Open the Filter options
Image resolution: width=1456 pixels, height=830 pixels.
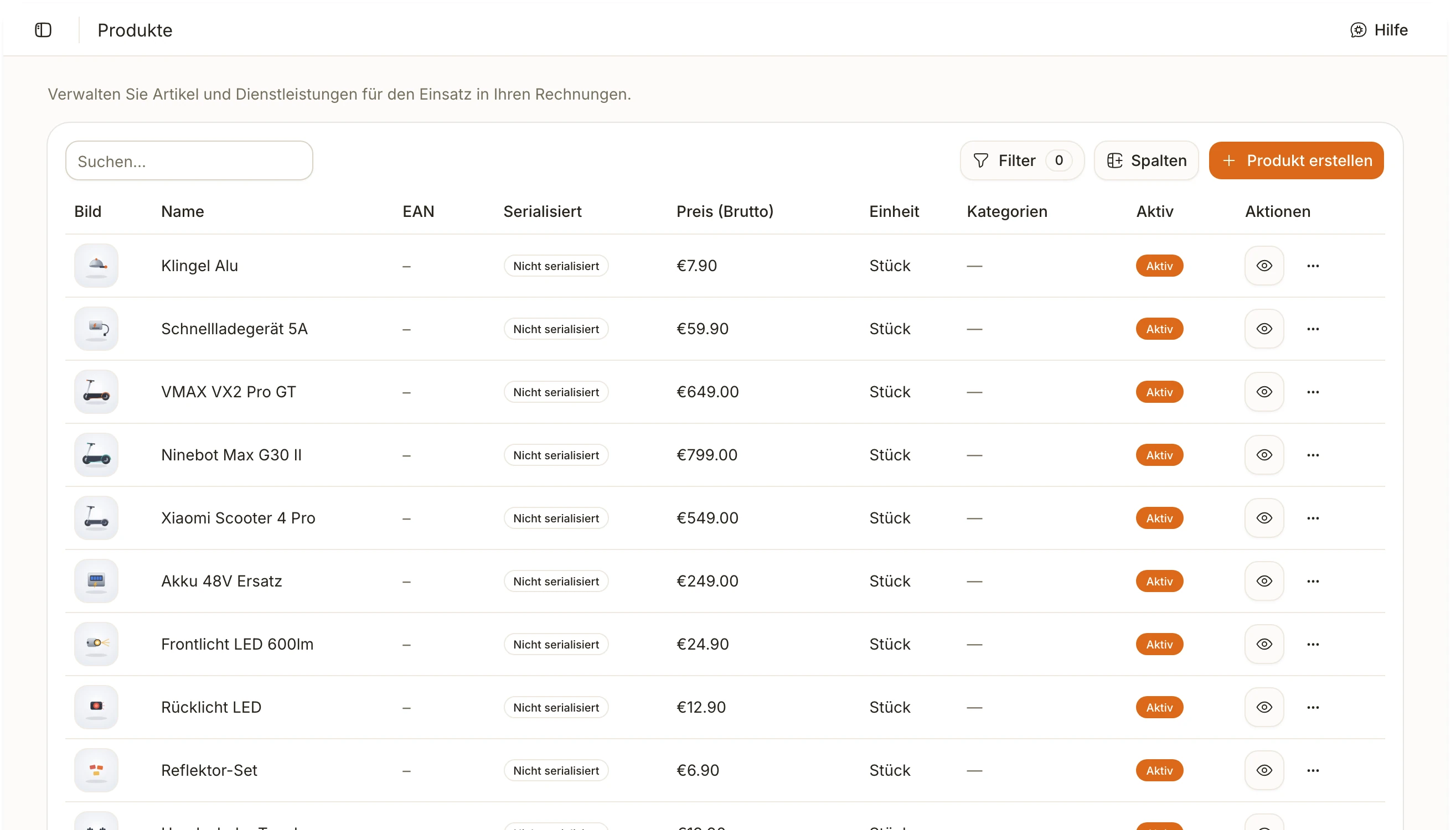coord(1021,161)
